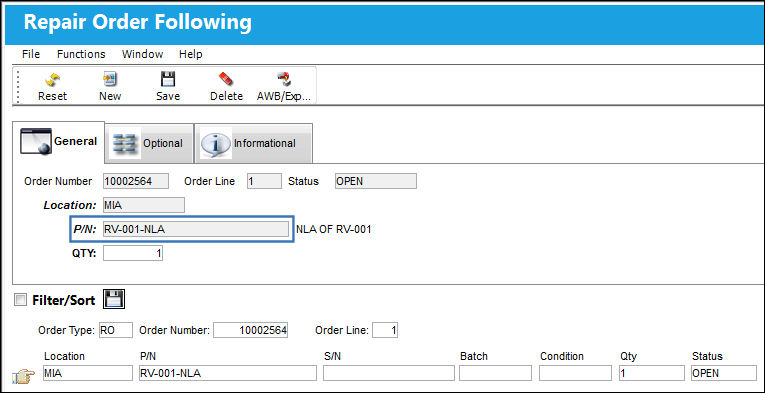Save the repair order with Save icon
The height and width of the screenshot is (393, 765).
(x=168, y=79)
